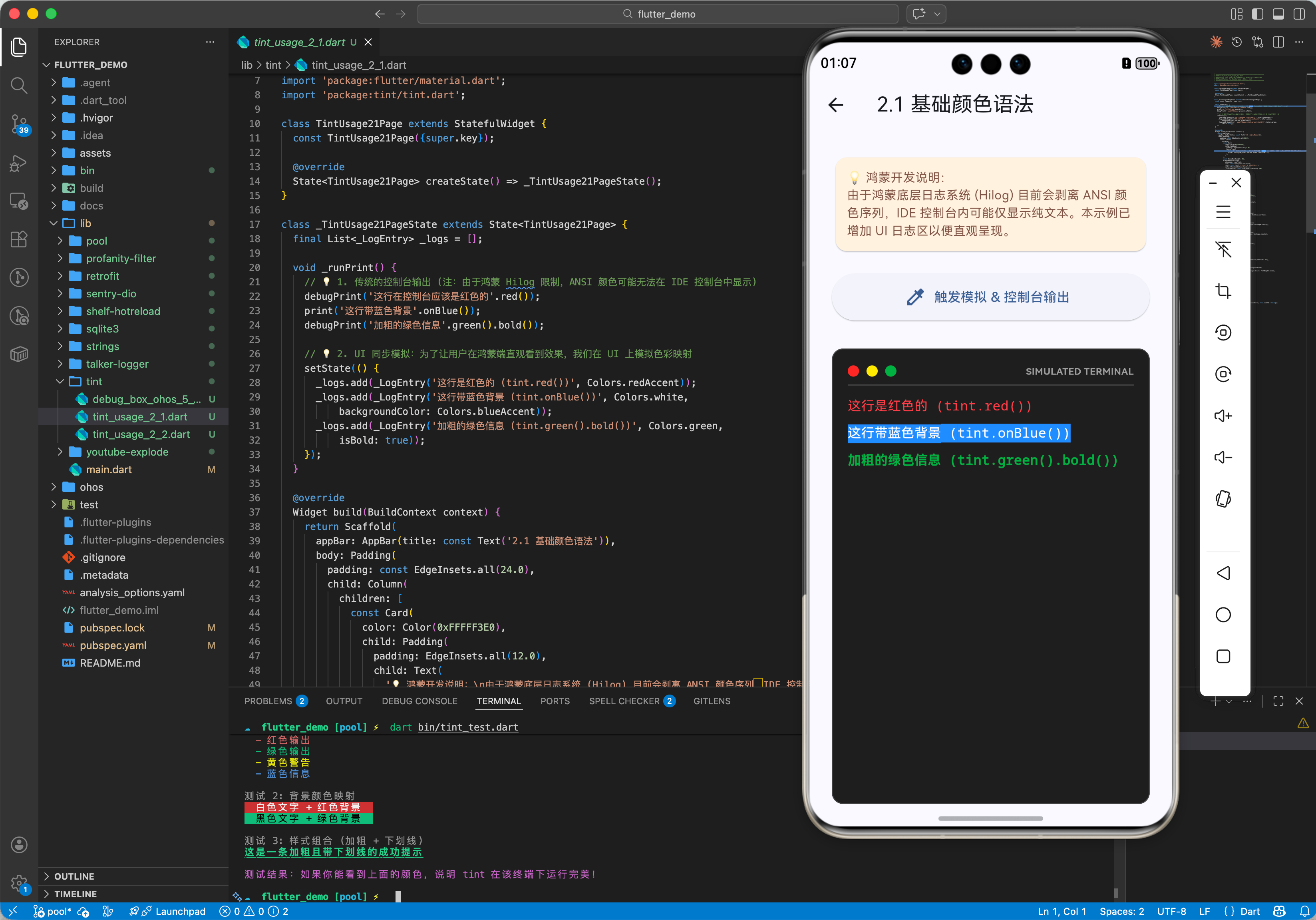Open main.dart in the explorer
The width and height of the screenshot is (1316, 920).
(109, 470)
